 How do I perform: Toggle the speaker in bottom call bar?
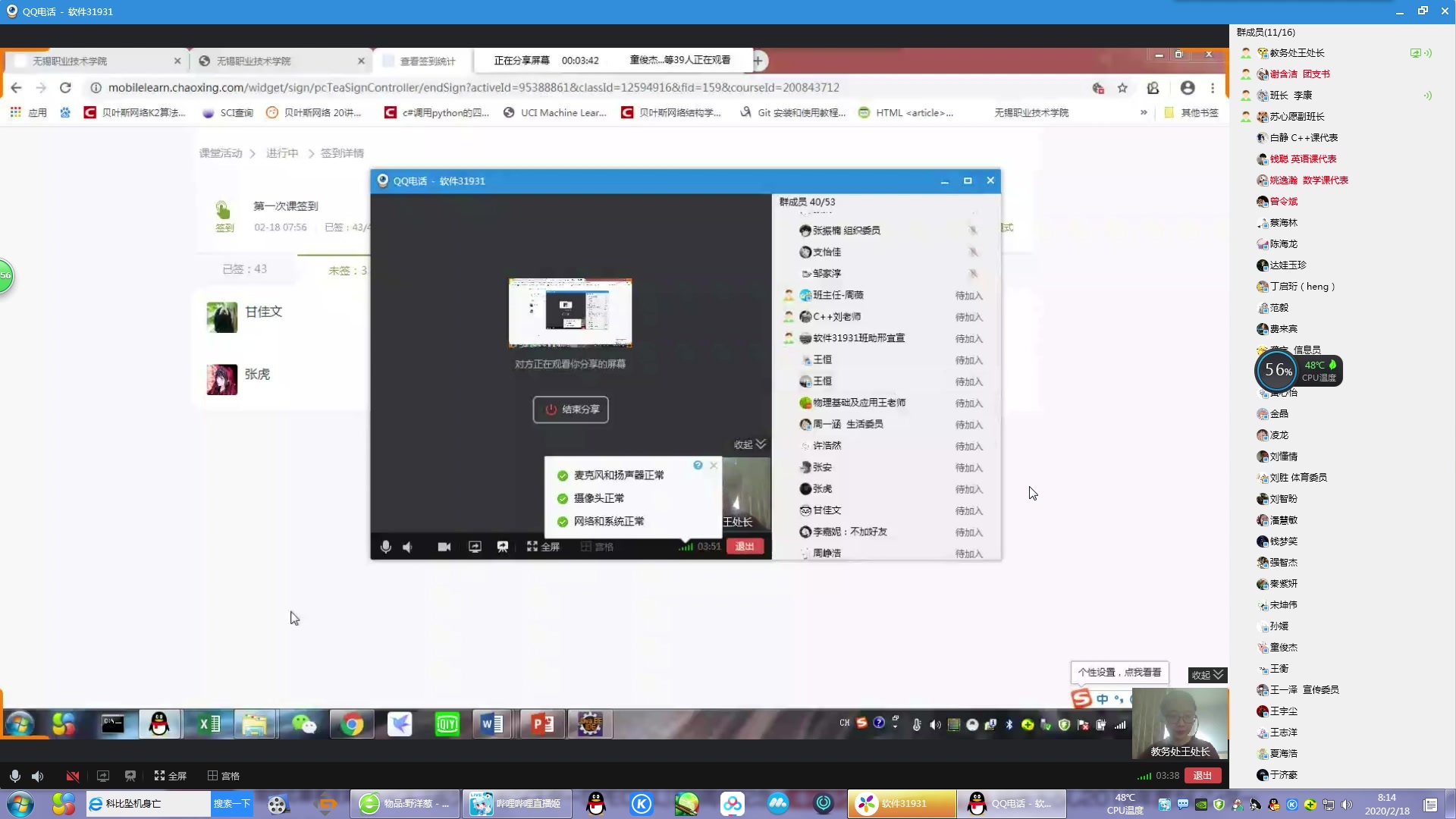pyautogui.click(x=37, y=776)
